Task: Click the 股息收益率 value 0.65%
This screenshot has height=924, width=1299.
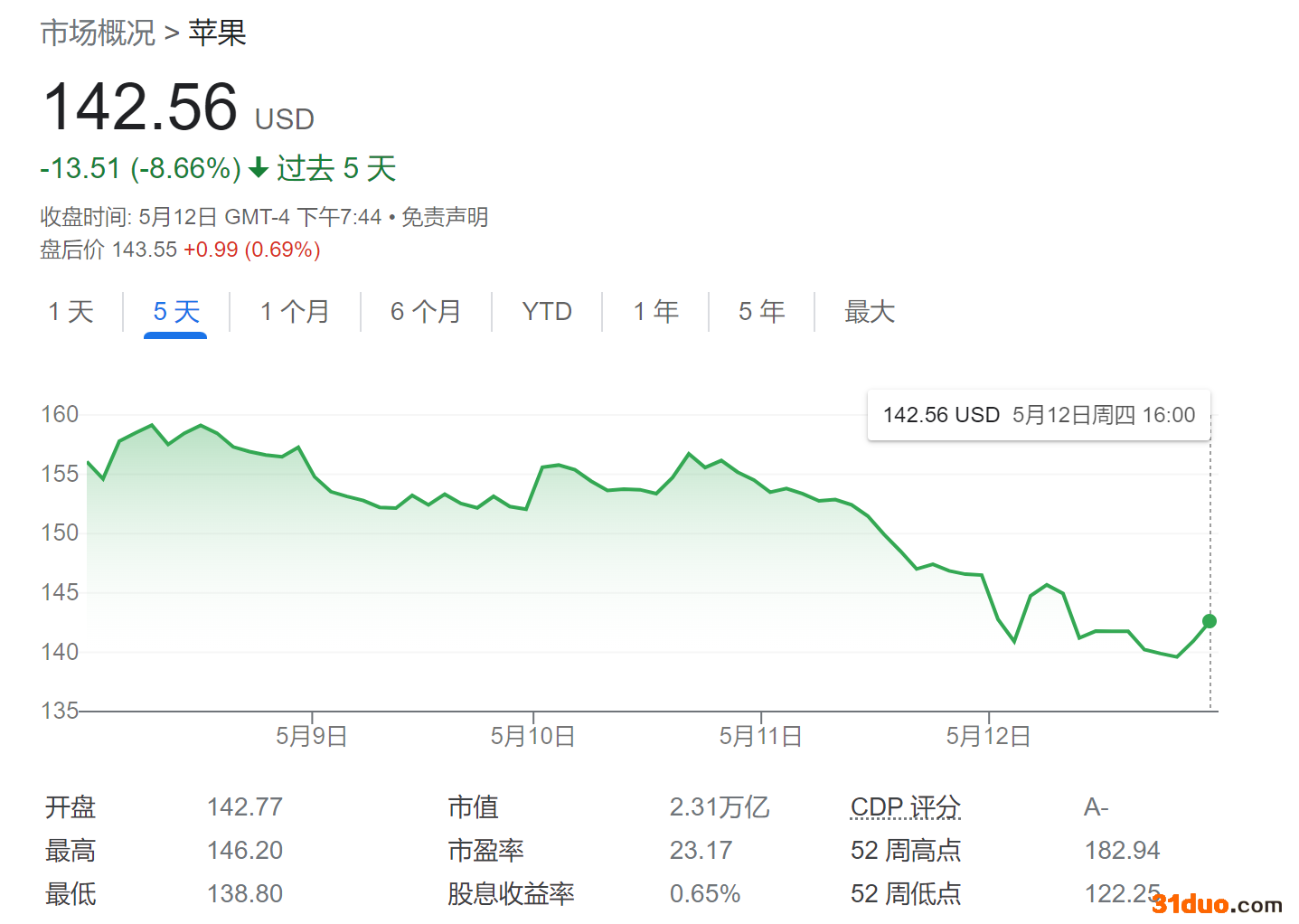Action: [705, 893]
